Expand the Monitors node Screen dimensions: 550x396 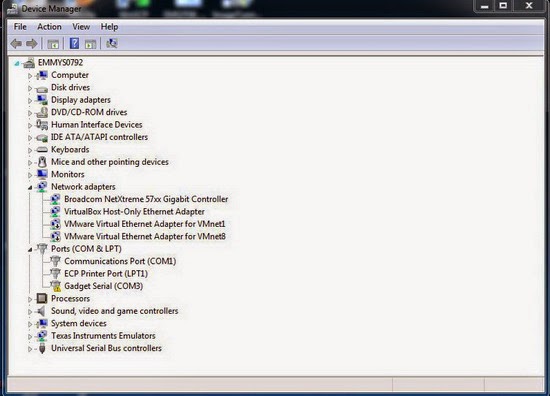pyautogui.click(x=30, y=175)
